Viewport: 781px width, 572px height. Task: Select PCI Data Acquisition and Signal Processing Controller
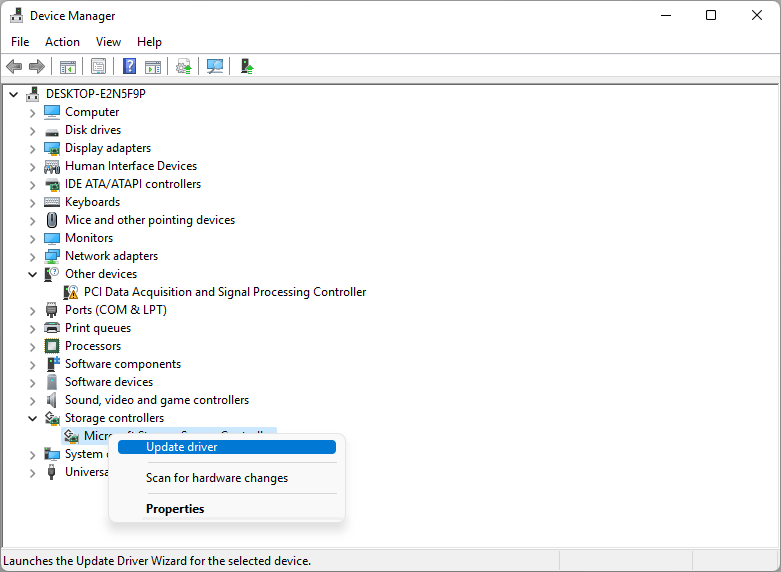(x=225, y=292)
